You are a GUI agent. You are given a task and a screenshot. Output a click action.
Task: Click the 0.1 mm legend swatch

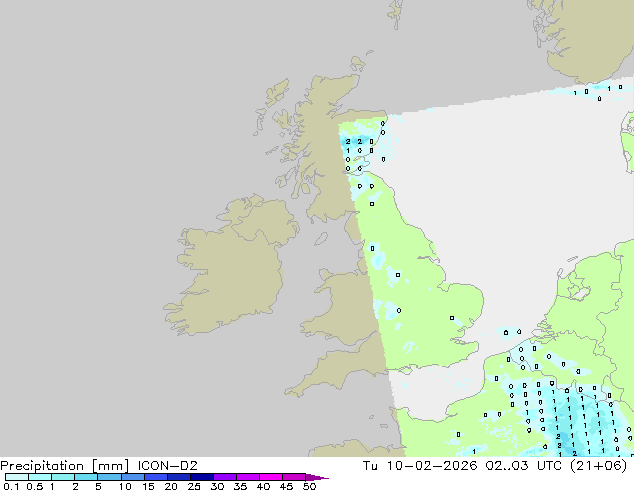16,477
